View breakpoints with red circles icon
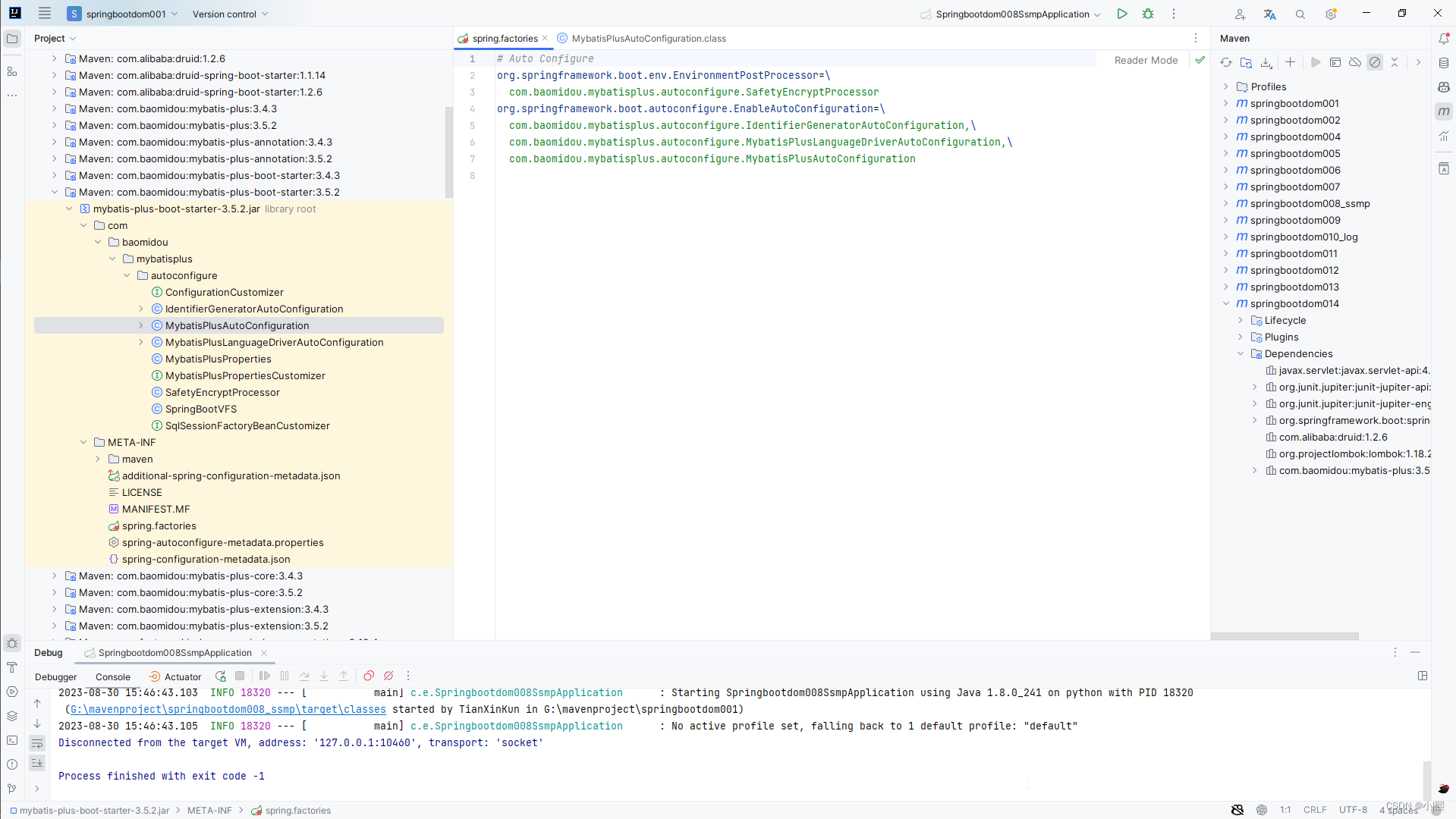Viewport: 1456px width, 819px height. point(369,676)
